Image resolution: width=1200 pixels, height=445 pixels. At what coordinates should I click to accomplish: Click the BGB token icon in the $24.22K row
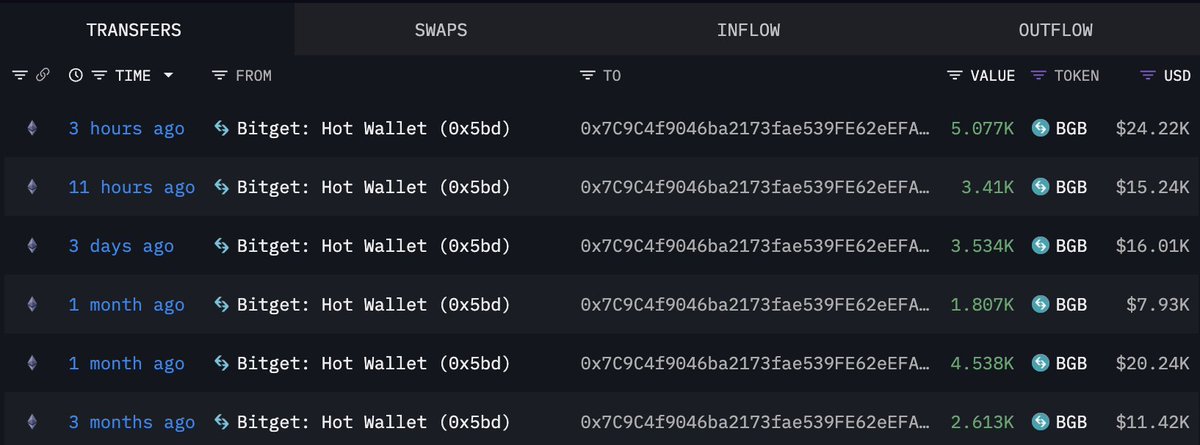click(1040, 128)
